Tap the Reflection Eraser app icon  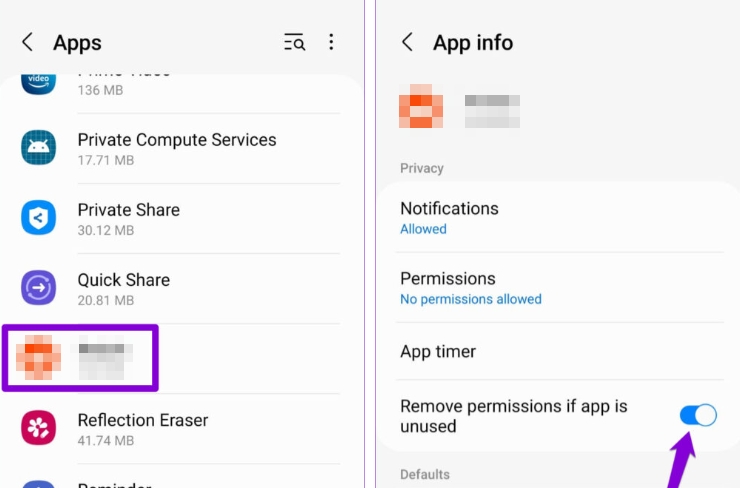tap(38, 428)
